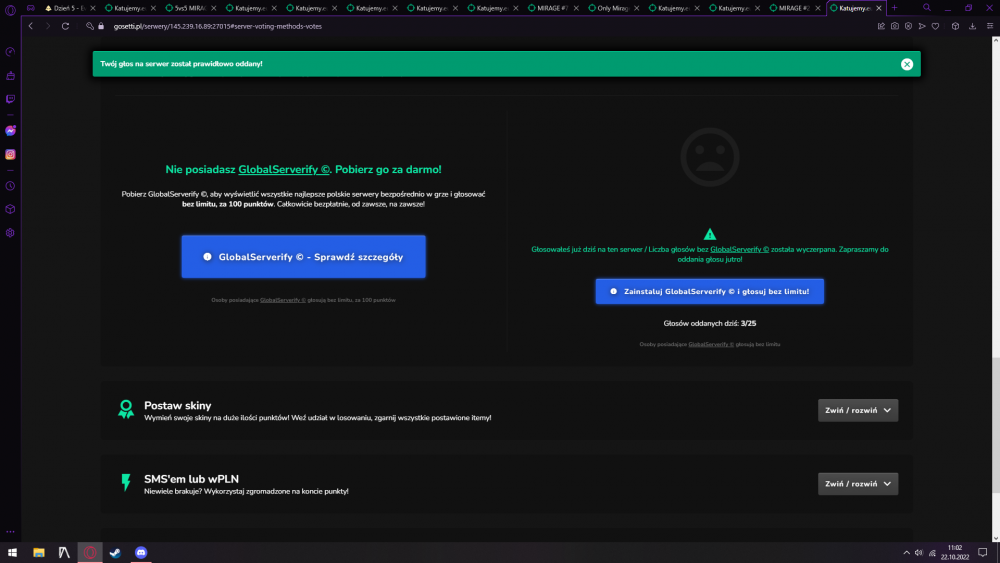Screen dimensions: 1000x563
Task: Dismiss the green vote success banner
Action: coord(907,64)
